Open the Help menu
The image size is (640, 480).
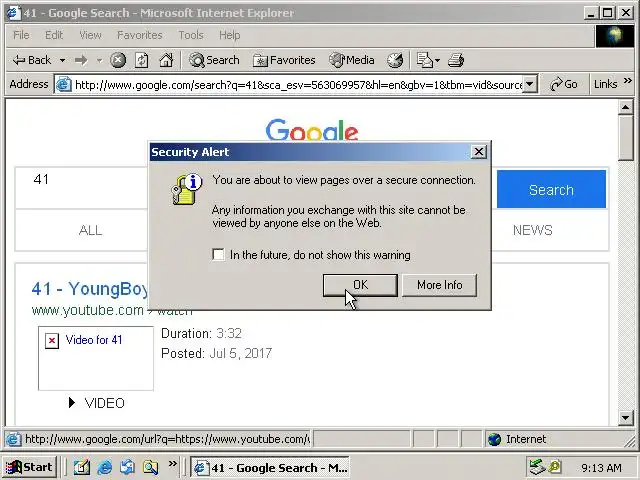tap(229, 35)
